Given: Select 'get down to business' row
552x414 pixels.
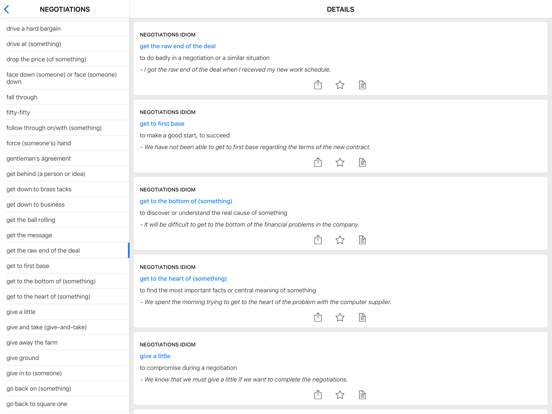Looking at the screenshot, I should coord(65,205).
